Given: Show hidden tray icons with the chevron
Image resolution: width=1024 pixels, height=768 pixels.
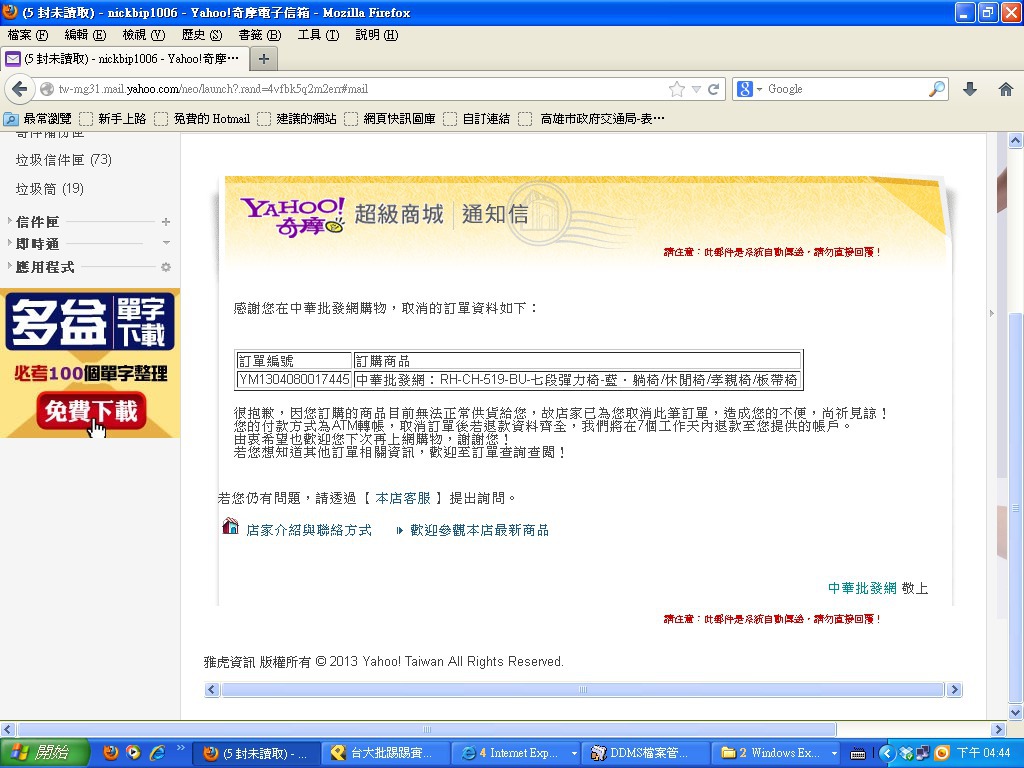Looking at the screenshot, I should coord(886,754).
